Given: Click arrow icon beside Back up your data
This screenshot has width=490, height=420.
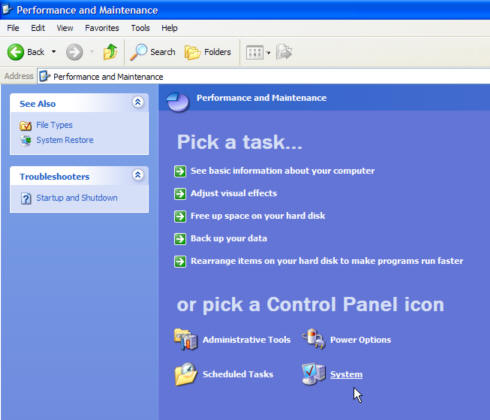Looking at the screenshot, I should (x=180, y=239).
